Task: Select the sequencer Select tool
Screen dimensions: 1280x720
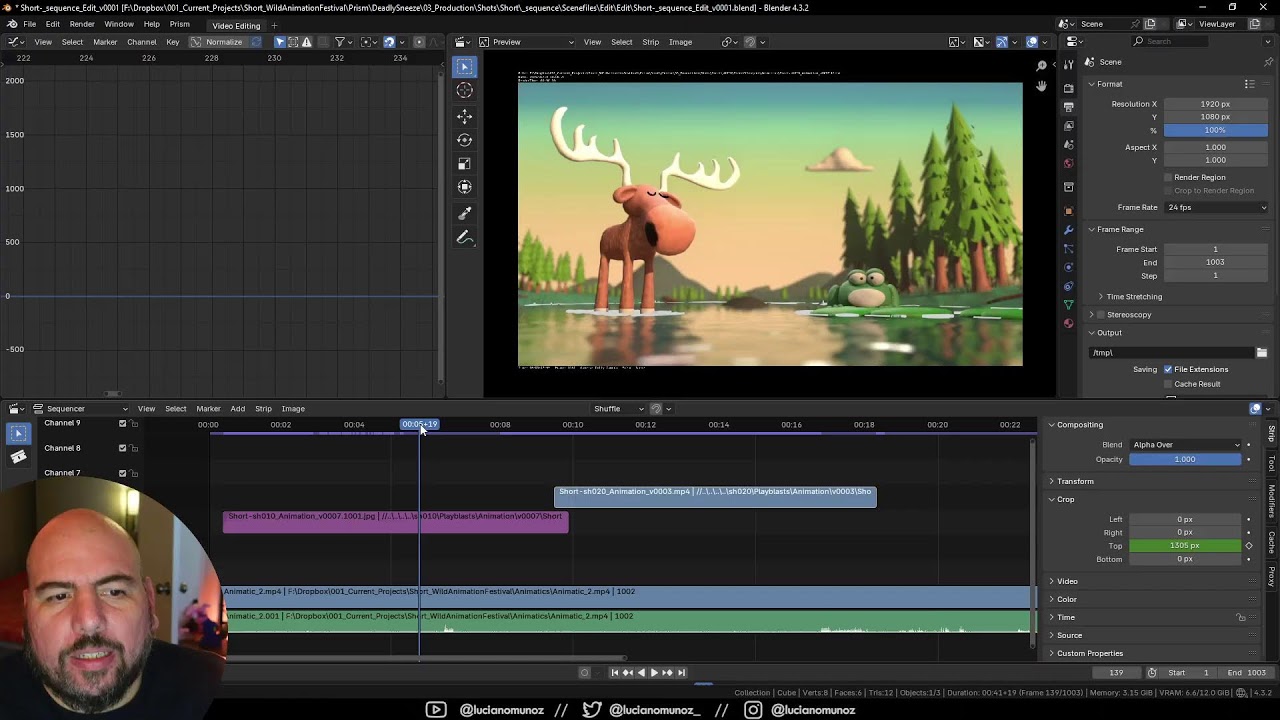Action: coord(18,433)
